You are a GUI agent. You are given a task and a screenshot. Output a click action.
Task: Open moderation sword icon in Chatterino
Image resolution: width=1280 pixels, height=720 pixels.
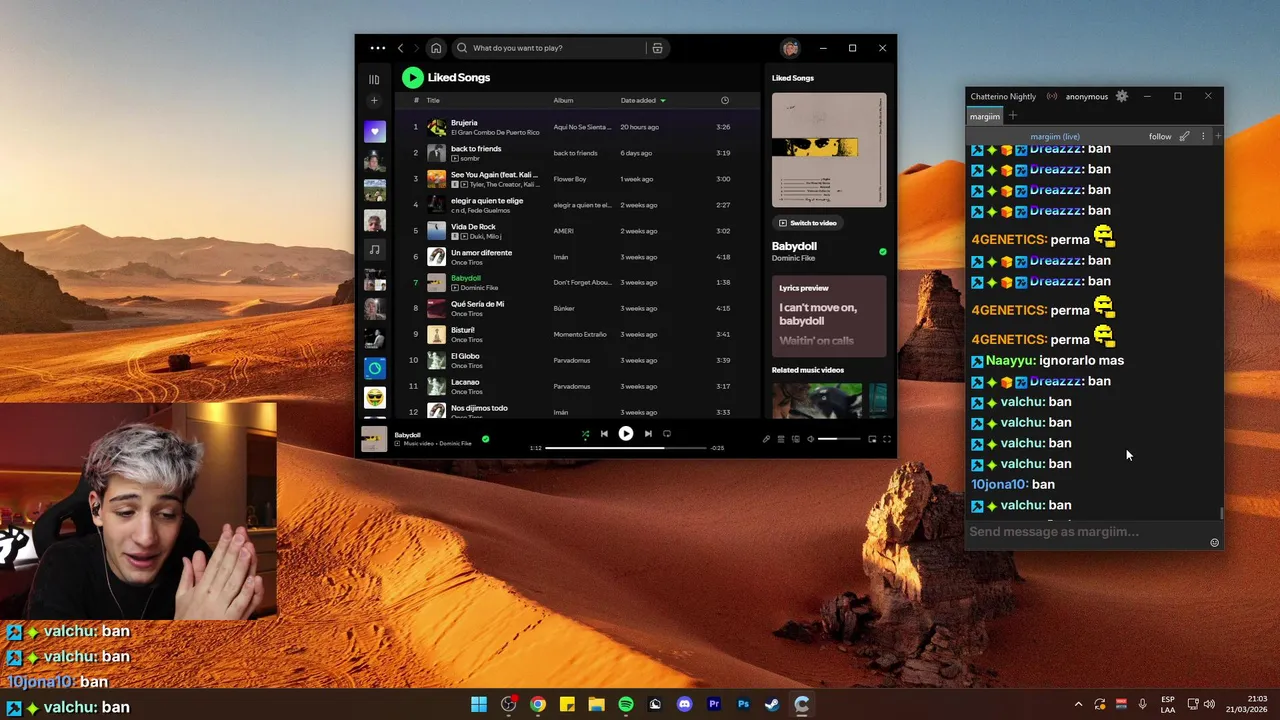[1185, 136]
